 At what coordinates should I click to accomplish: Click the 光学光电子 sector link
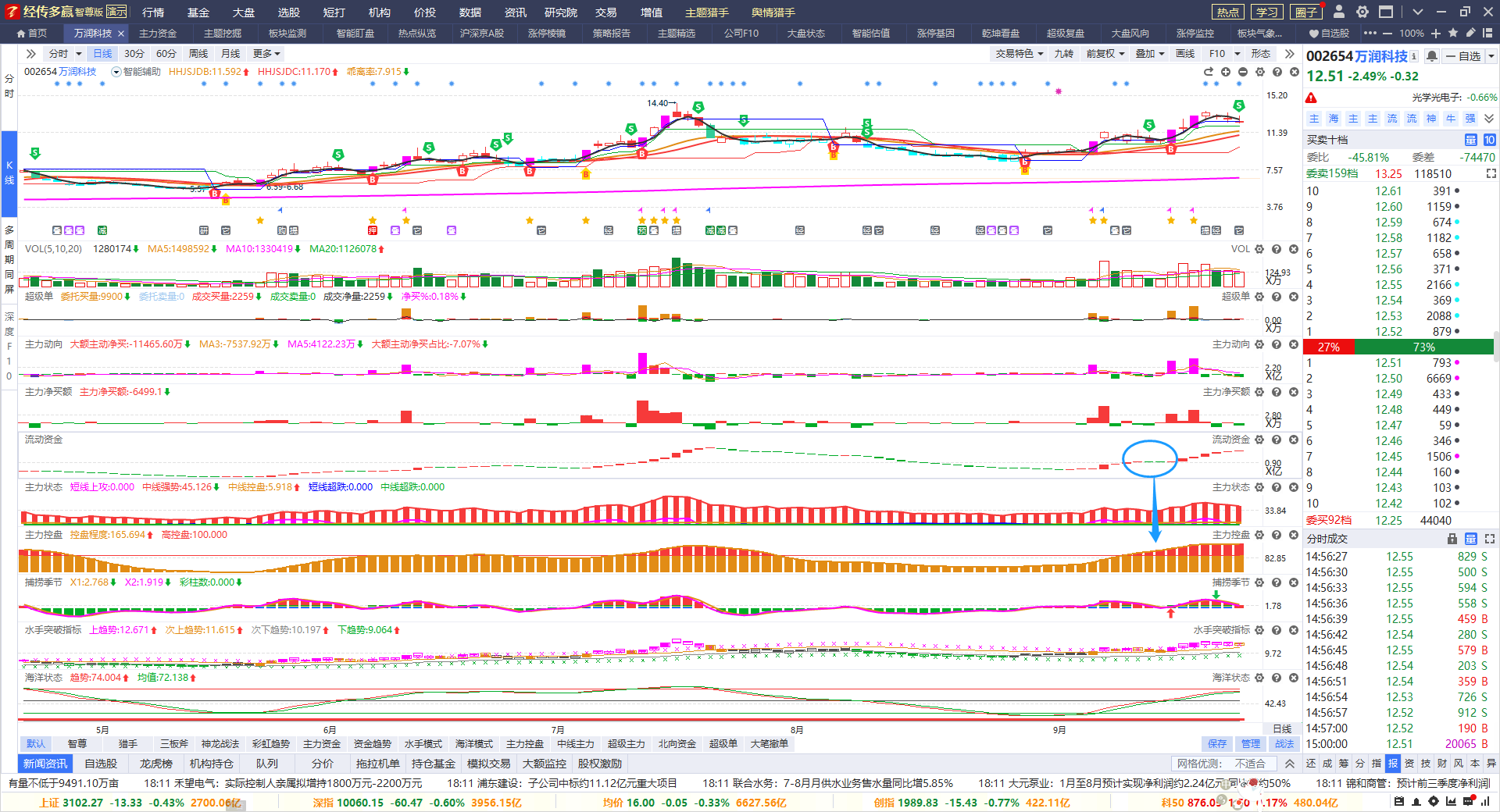[1437, 98]
